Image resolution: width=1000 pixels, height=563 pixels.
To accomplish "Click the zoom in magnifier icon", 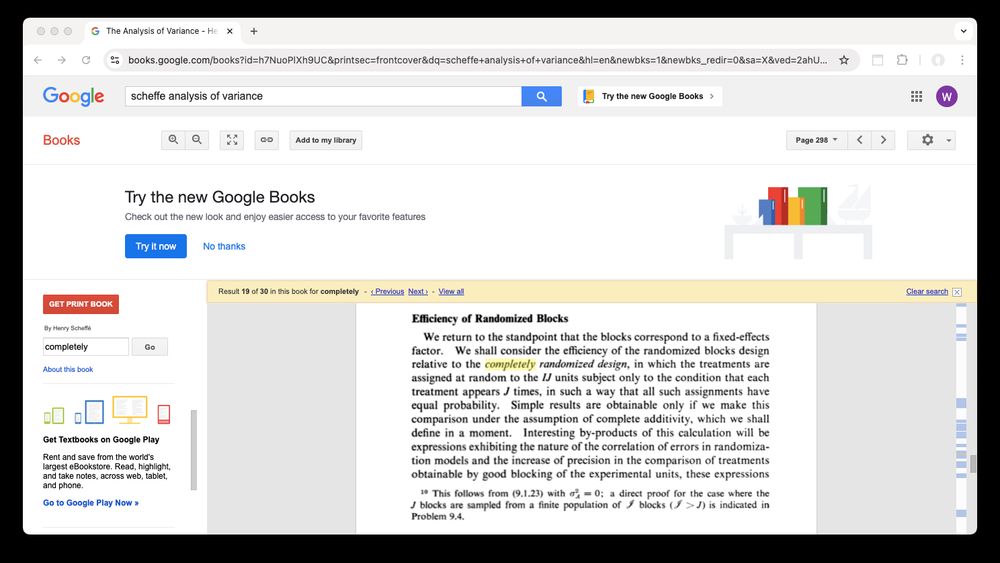I will tap(173, 140).
